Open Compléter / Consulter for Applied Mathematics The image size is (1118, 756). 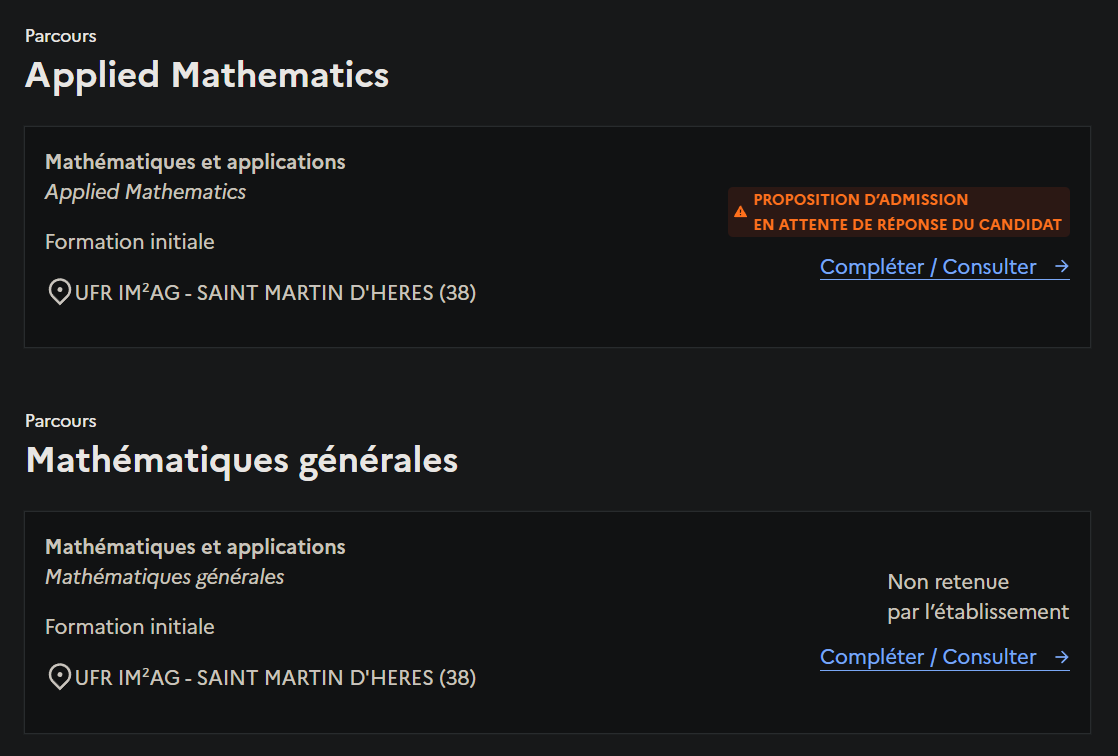click(x=928, y=267)
